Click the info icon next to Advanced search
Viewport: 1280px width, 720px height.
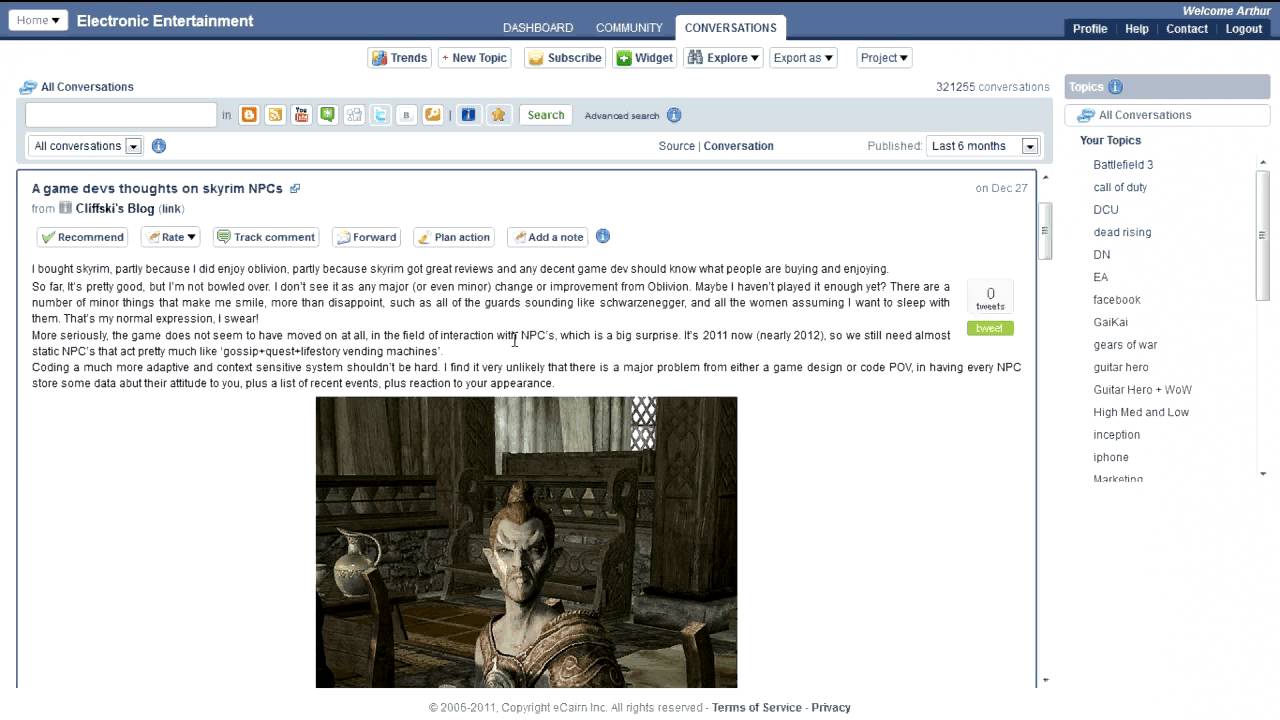tap(674, 115)
